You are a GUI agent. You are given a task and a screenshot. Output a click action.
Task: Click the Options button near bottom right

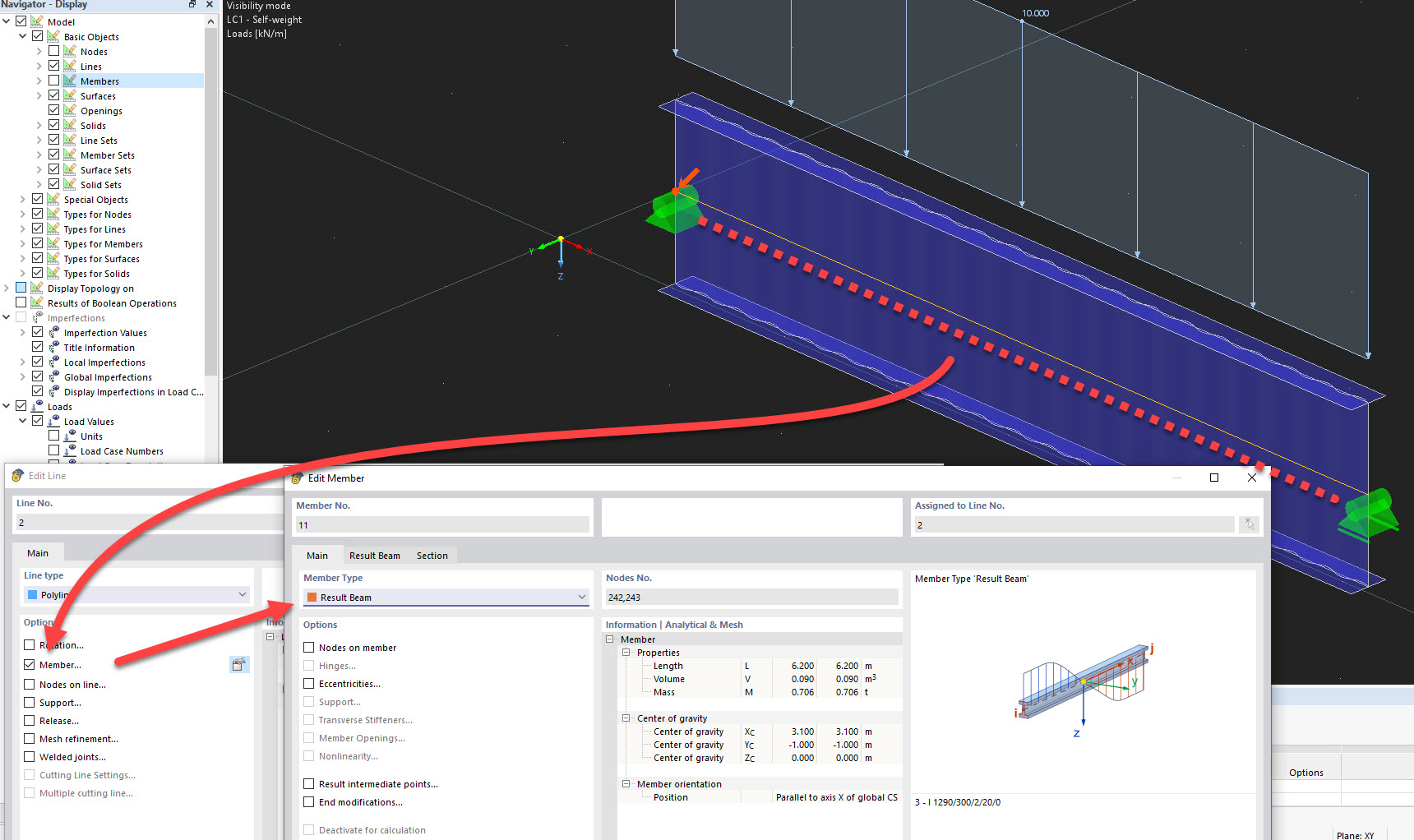click(1305, 773)
